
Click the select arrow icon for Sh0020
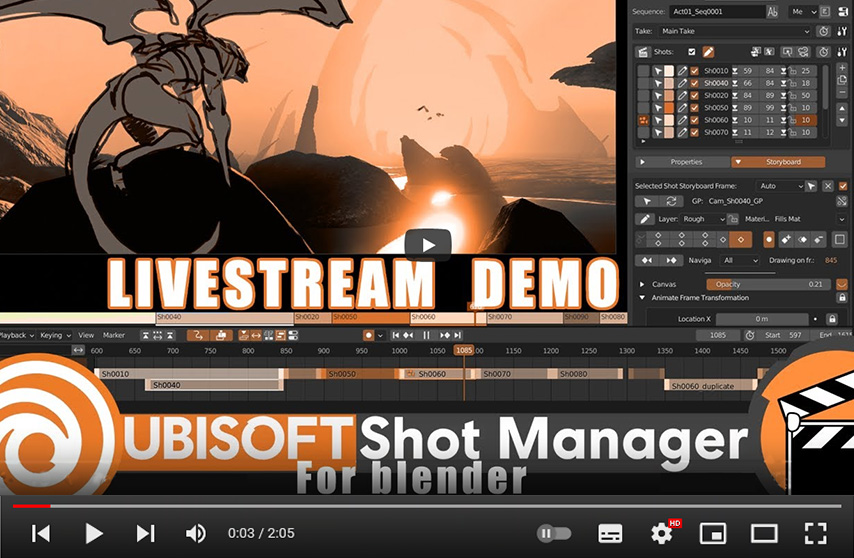click(658, 95)
